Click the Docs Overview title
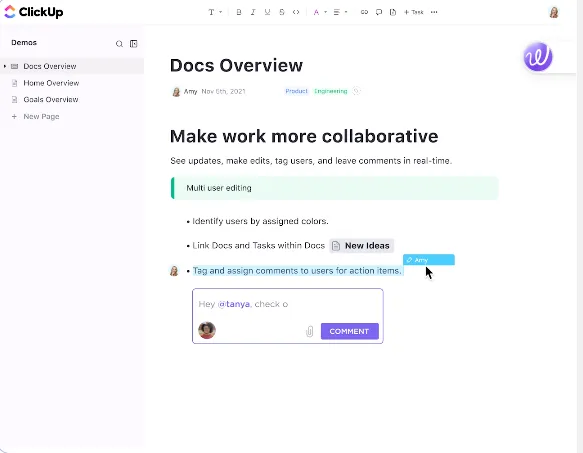The width and height of the screenshot is (583, 453). click(236, 65)
